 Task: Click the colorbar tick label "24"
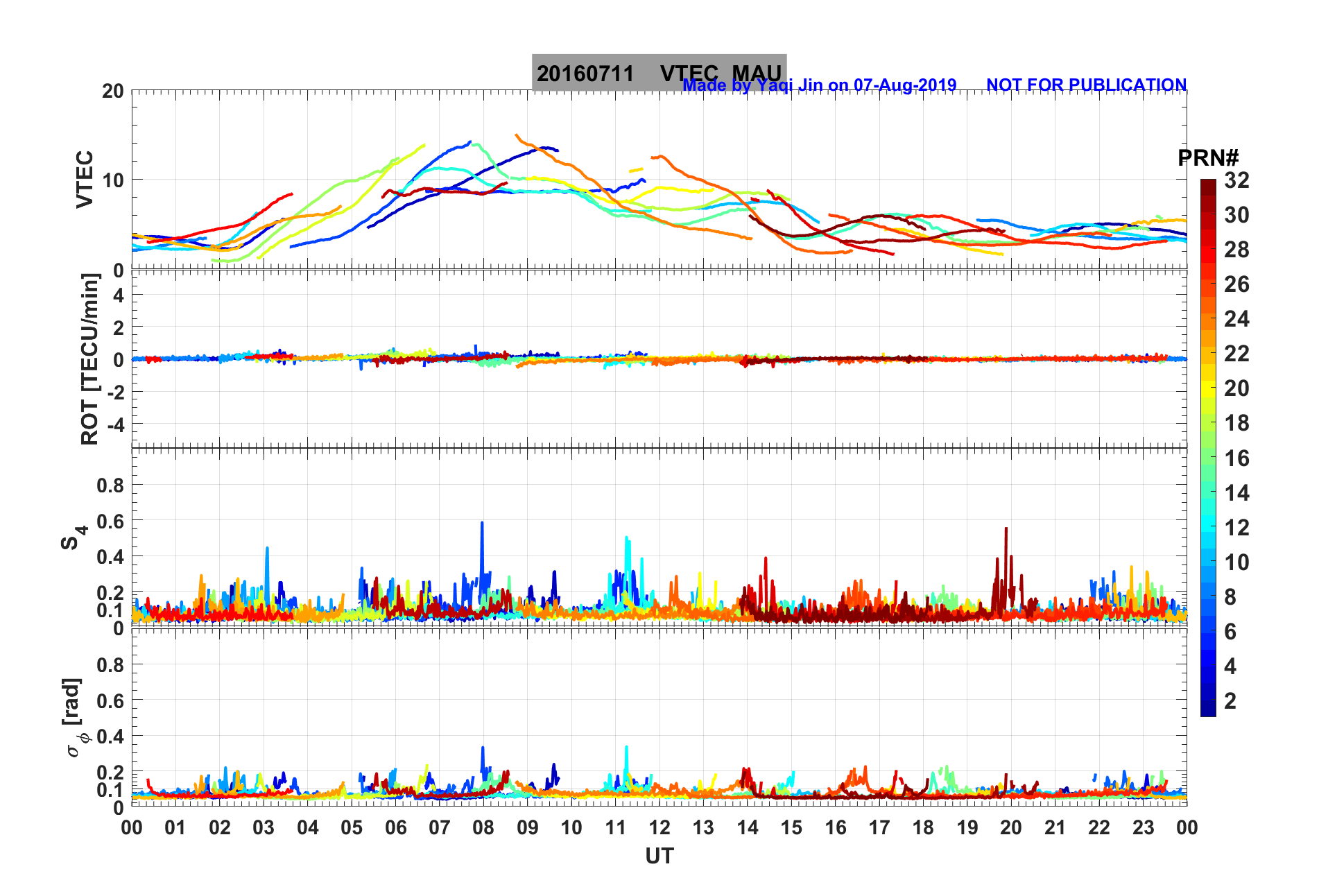point(1236,319)
